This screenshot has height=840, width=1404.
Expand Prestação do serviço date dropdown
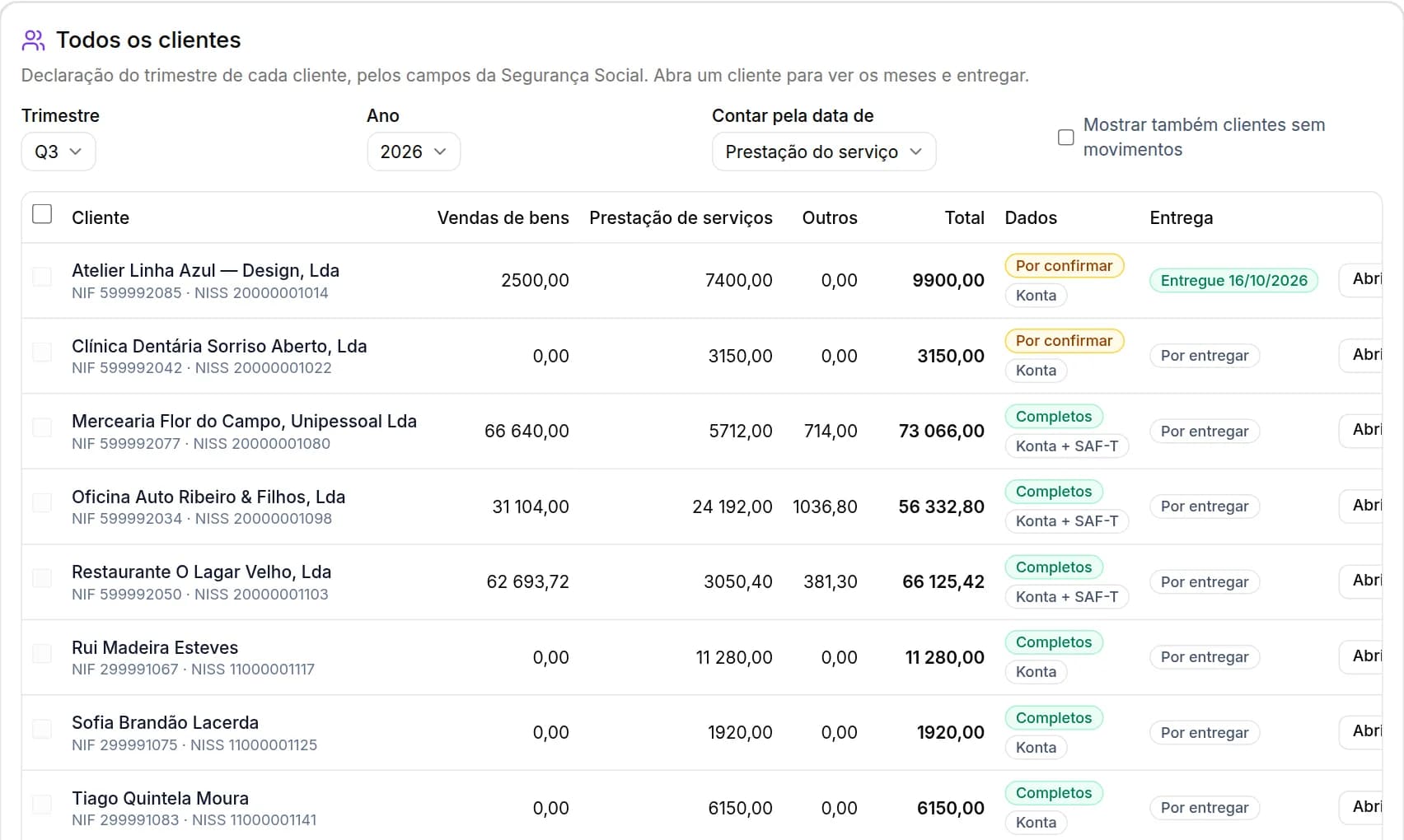(x=824, y=152)
